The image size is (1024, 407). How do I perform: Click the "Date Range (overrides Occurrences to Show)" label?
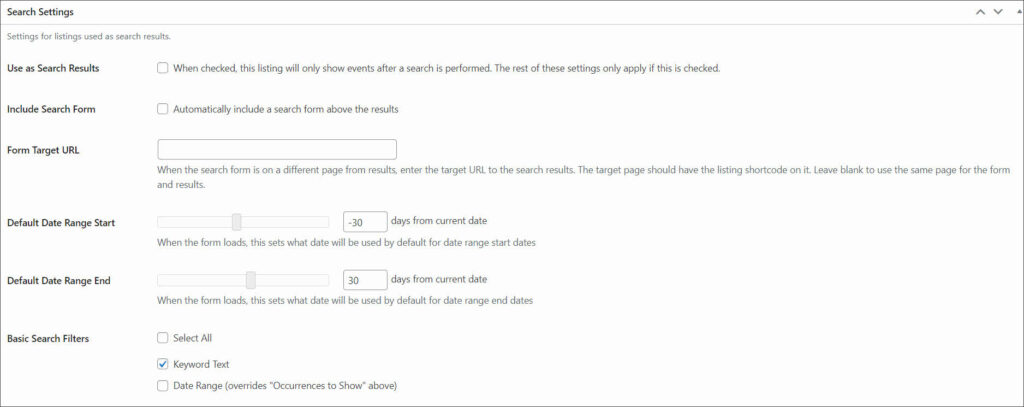coord(285,385)
